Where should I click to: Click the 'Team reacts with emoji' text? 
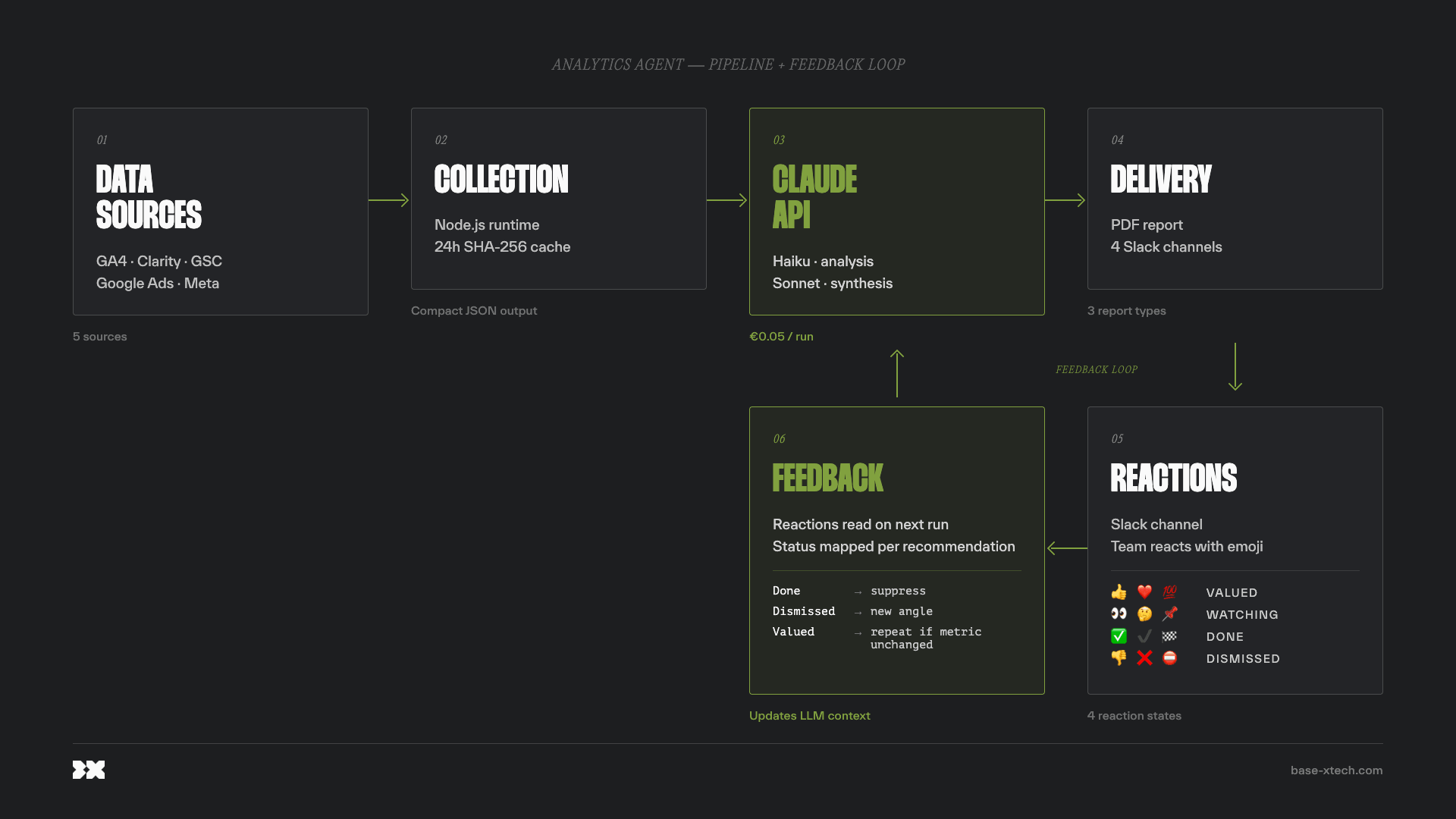point(1187,547)
